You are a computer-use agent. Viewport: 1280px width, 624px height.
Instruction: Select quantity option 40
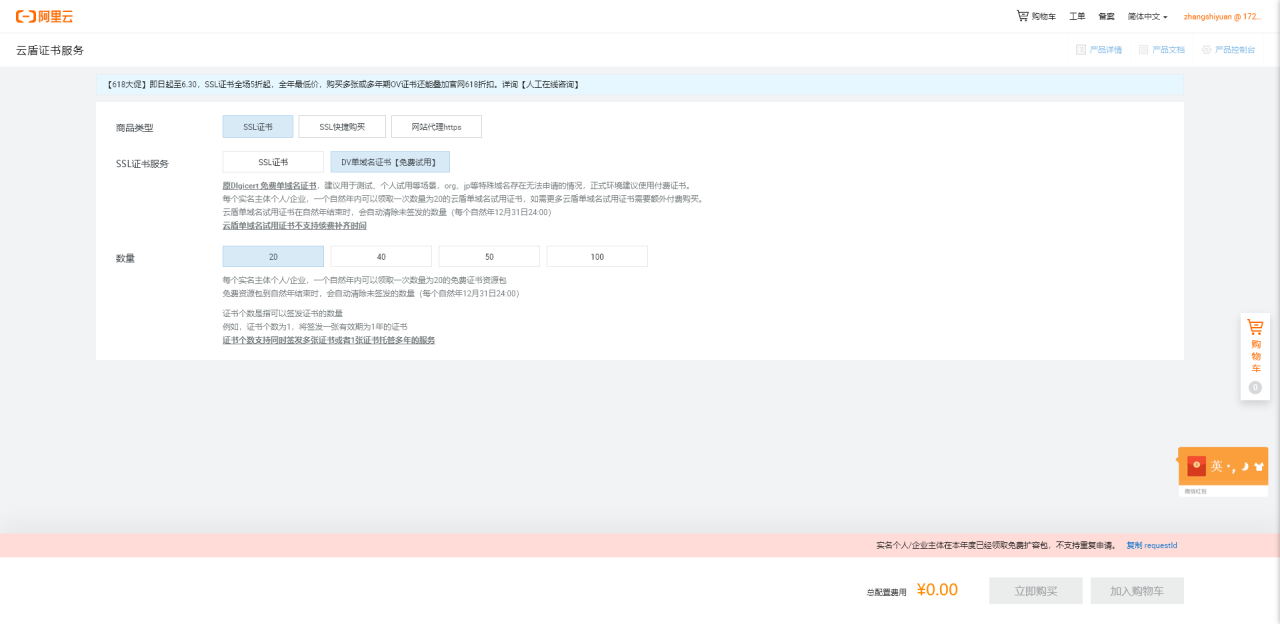click(x=381, y=256)
